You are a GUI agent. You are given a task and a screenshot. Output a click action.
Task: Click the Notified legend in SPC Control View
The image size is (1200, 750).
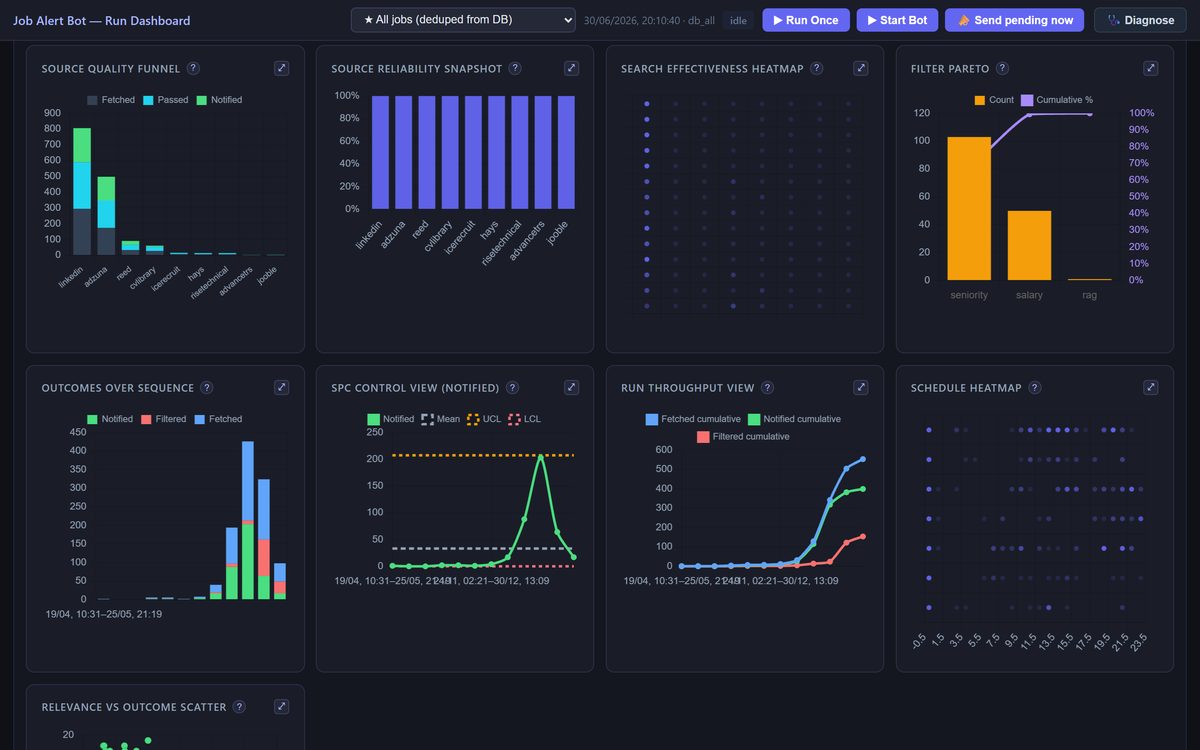click(x=391, y=419)
